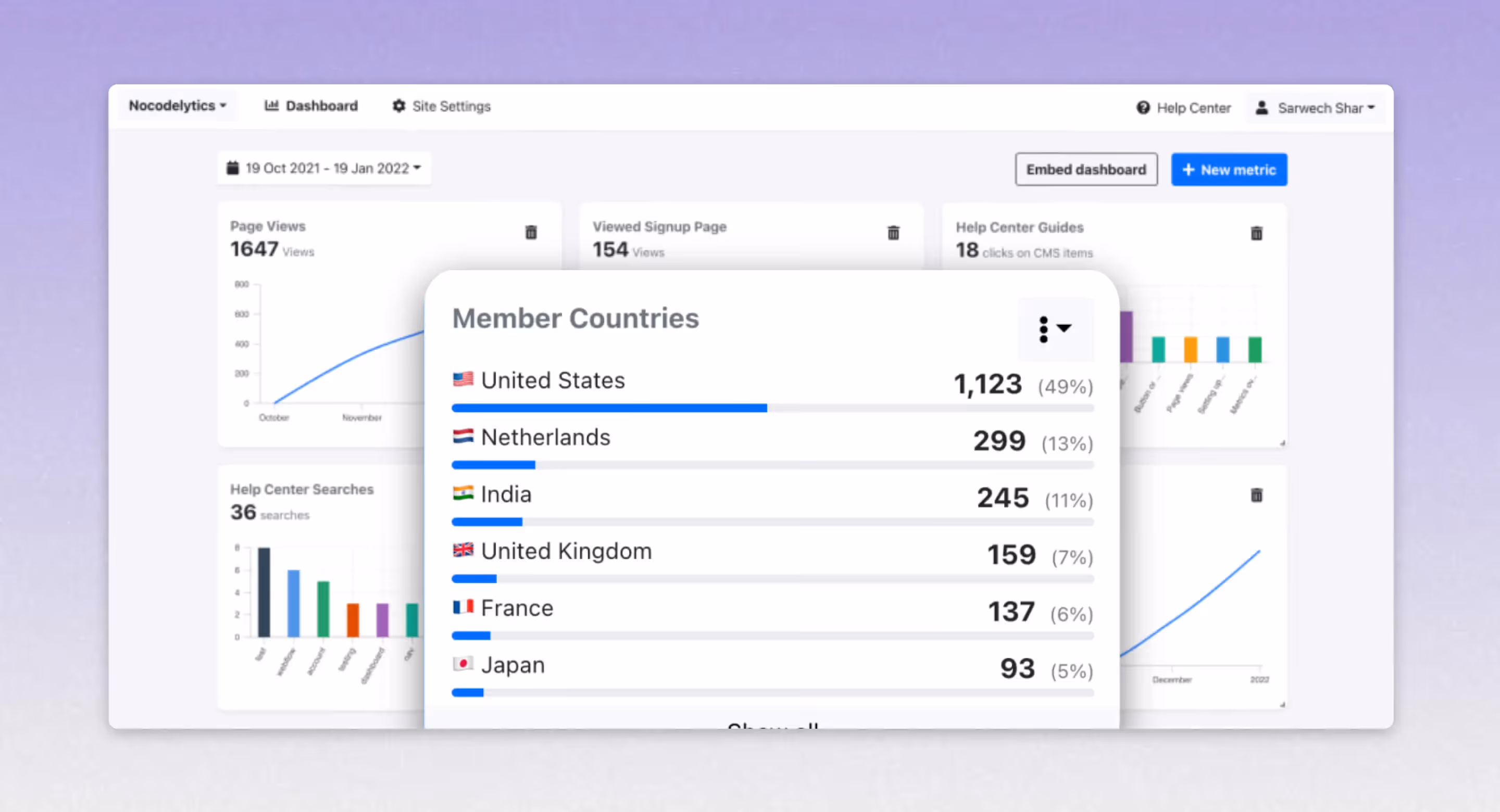Click the calendar icon in date range
The height and width of the screenshot is (812, 1500).
(232, 168)
